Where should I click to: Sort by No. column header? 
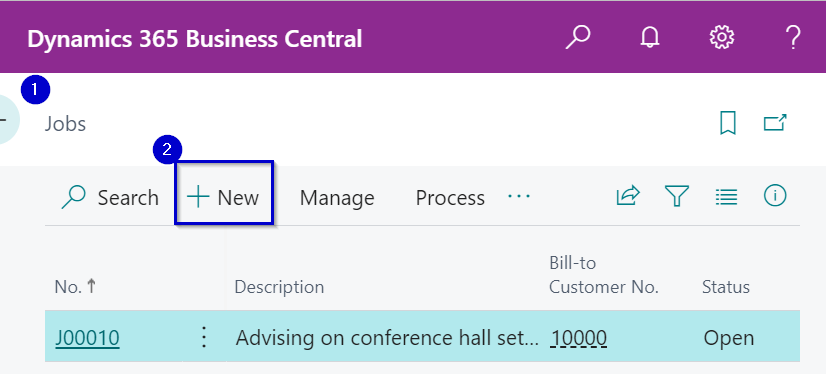pos(76,287)
